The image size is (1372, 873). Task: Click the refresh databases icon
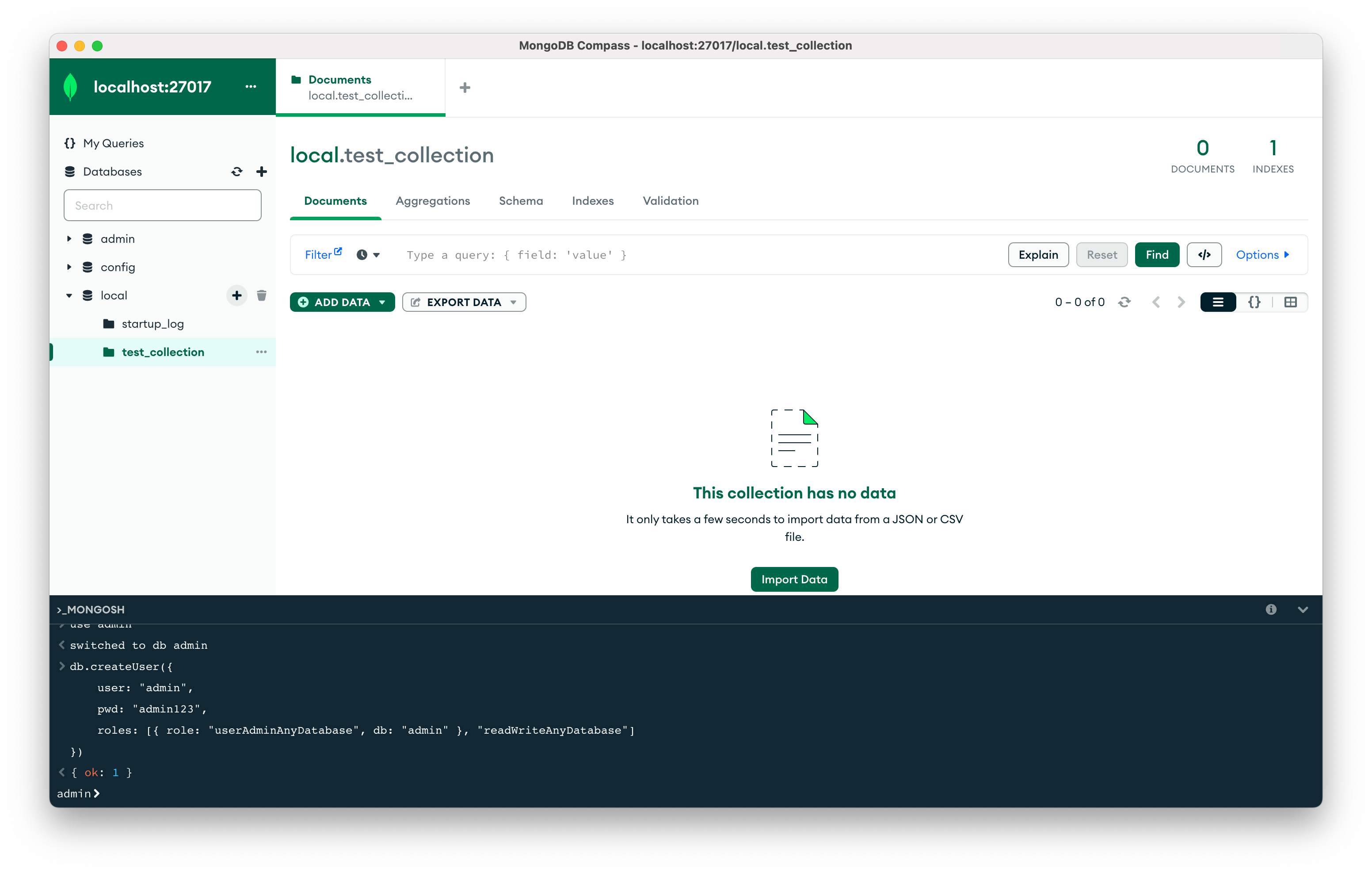(236, 172)
